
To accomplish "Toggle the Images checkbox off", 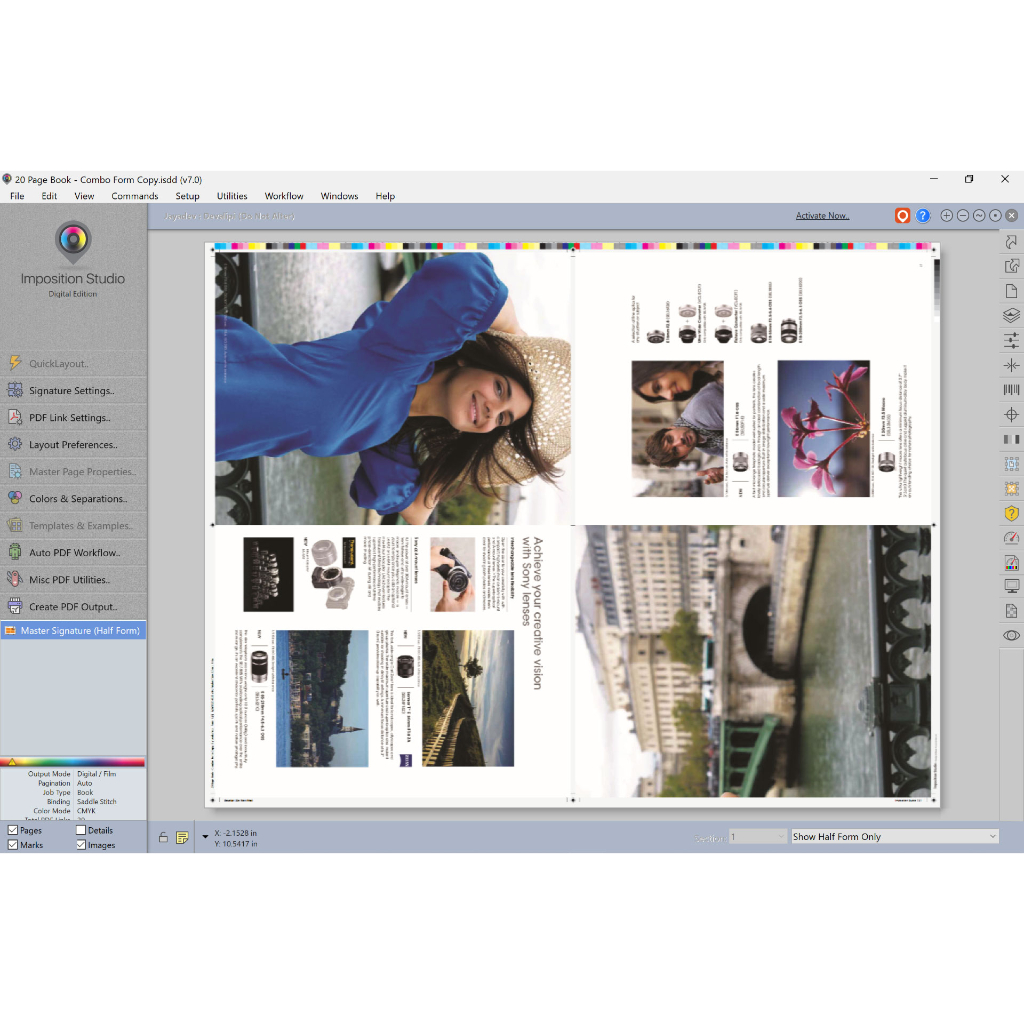I will tap(81, 845).
